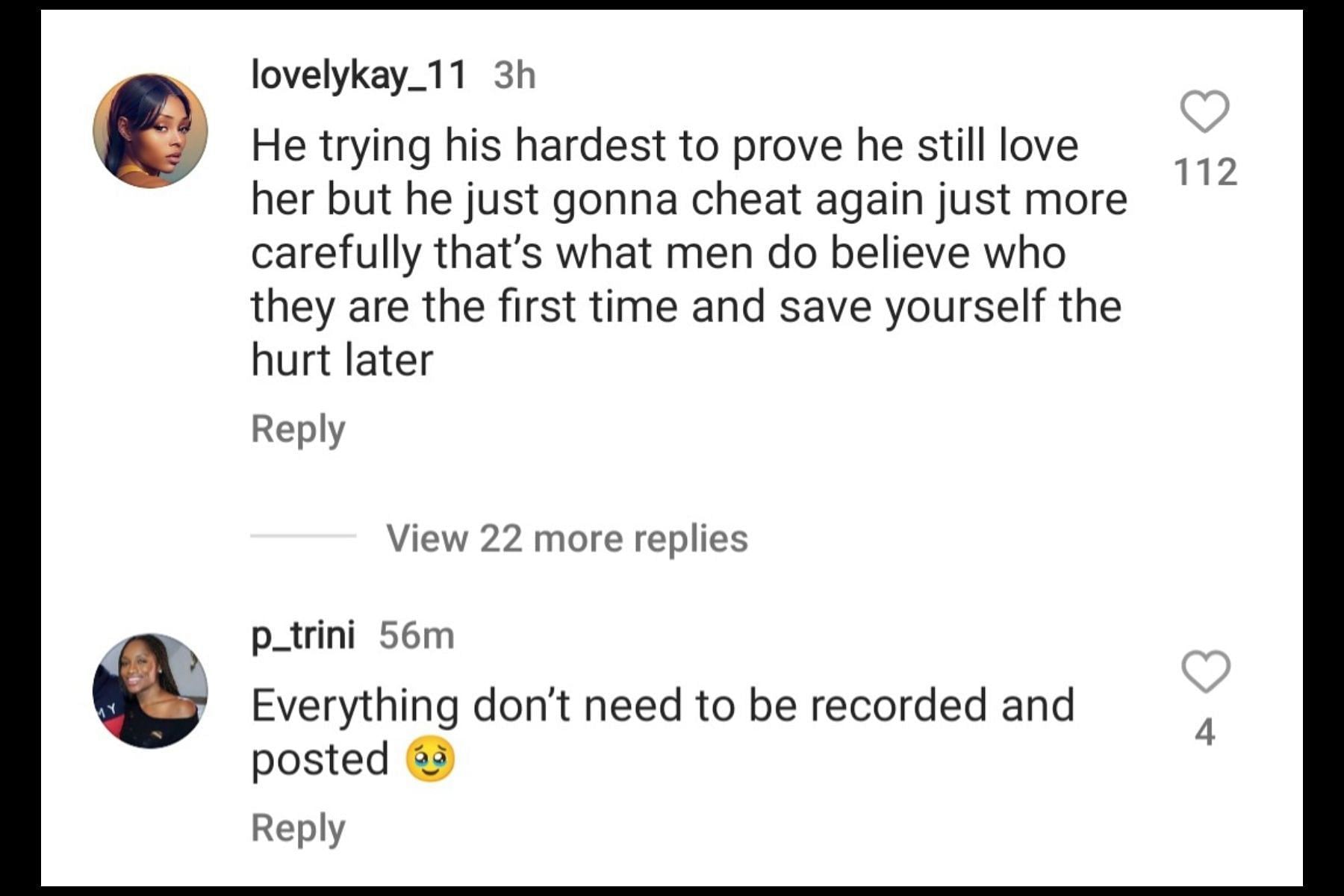This screenshot has height=896, width=1344.
Task: Click the line 'carefully that's what men do believe who'
Action: pyautogui.click(x=658, y=252)
